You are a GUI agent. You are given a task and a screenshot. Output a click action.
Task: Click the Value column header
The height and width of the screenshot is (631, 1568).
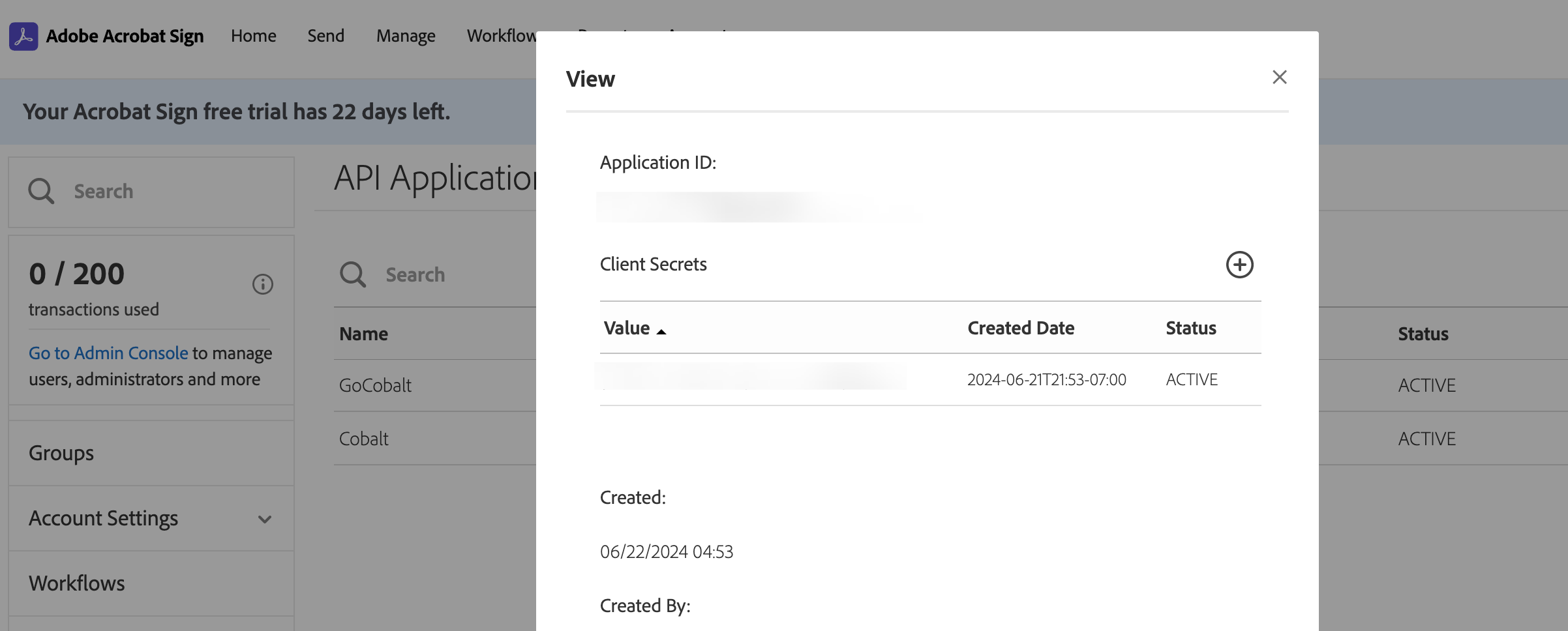[627, 328]
